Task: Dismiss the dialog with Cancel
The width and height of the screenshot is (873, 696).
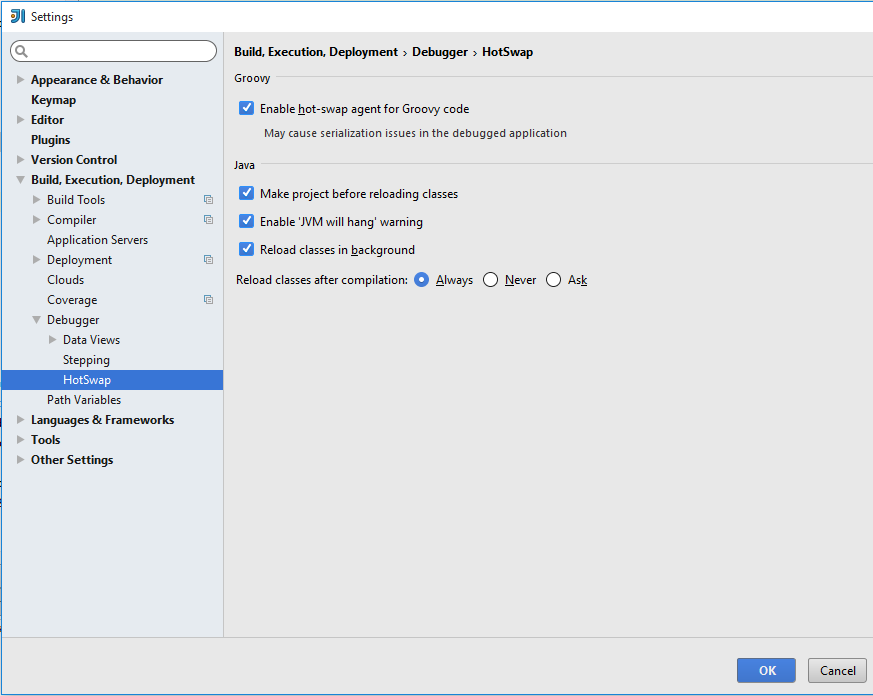Action: click(x=837, y=670)
